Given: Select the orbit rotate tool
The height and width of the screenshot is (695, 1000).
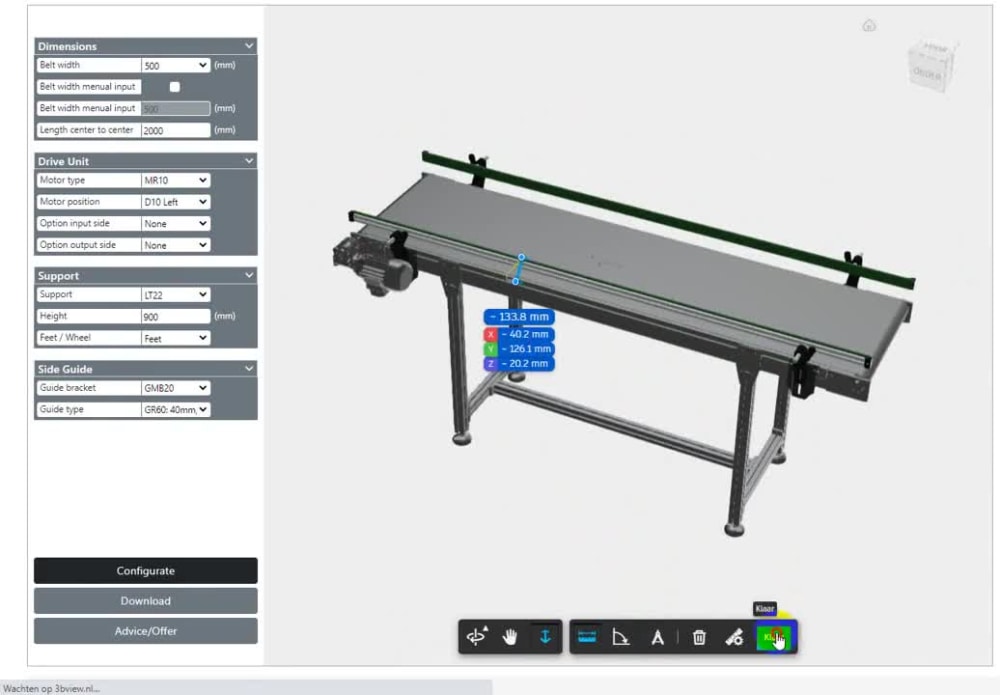Looking at the screenshot, I should click(476, 636).
